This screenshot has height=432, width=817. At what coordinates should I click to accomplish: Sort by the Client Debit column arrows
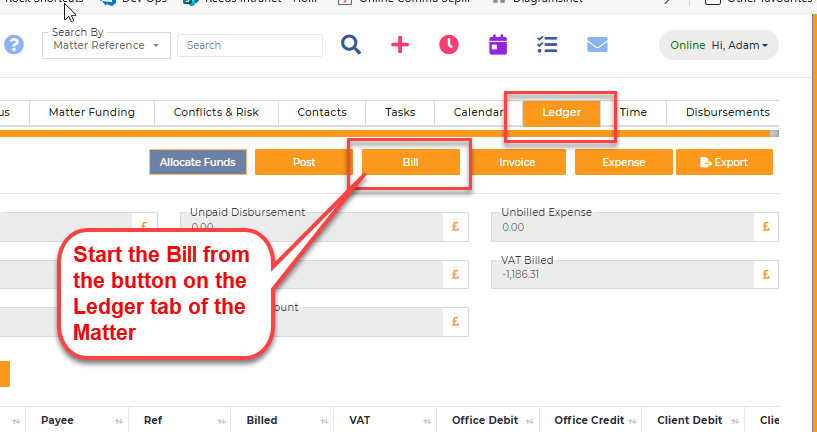tap(735, 421)
